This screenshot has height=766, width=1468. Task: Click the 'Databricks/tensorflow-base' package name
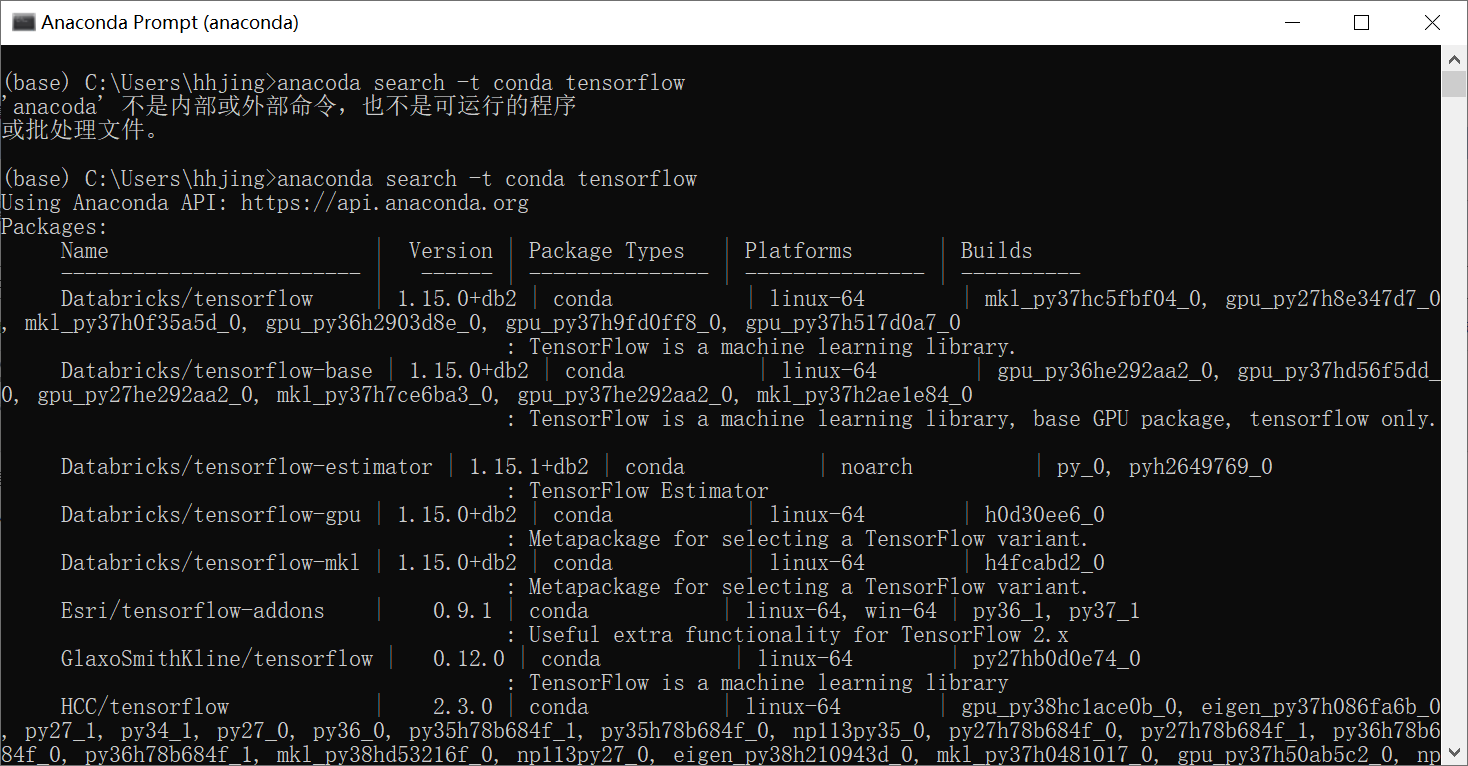click(x=216, y=371)
